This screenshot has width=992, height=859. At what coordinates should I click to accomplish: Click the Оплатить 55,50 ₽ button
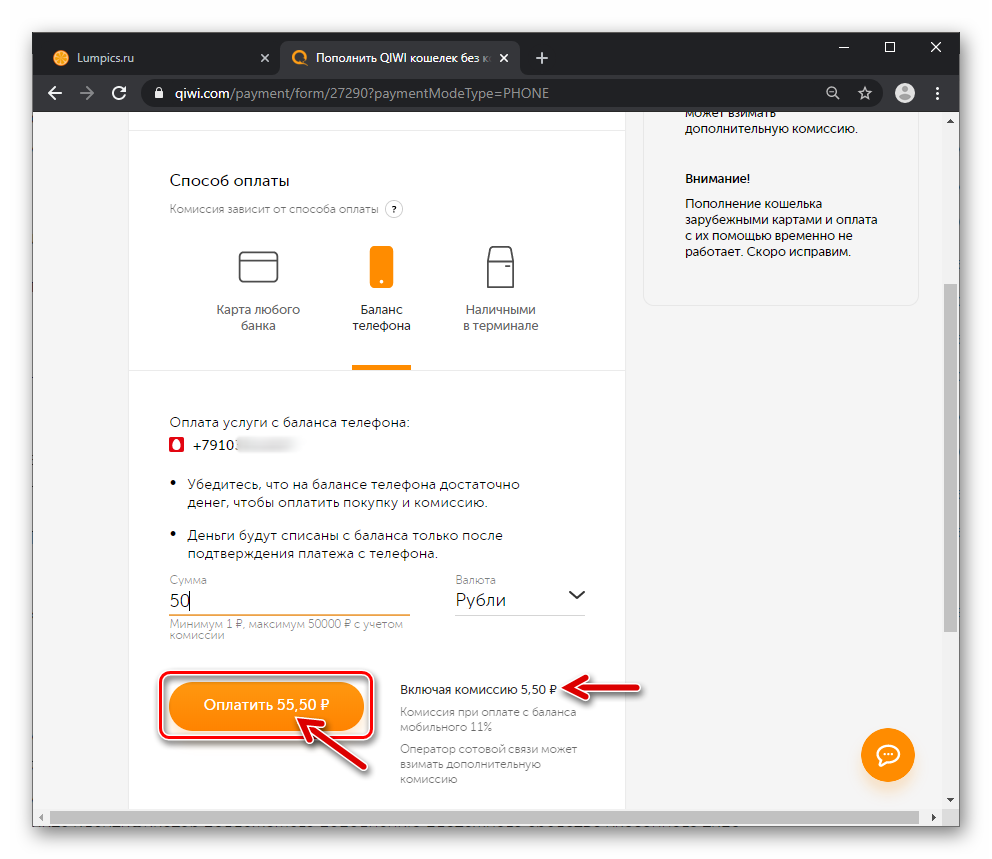pyautogui.click(x=266, y=705)
